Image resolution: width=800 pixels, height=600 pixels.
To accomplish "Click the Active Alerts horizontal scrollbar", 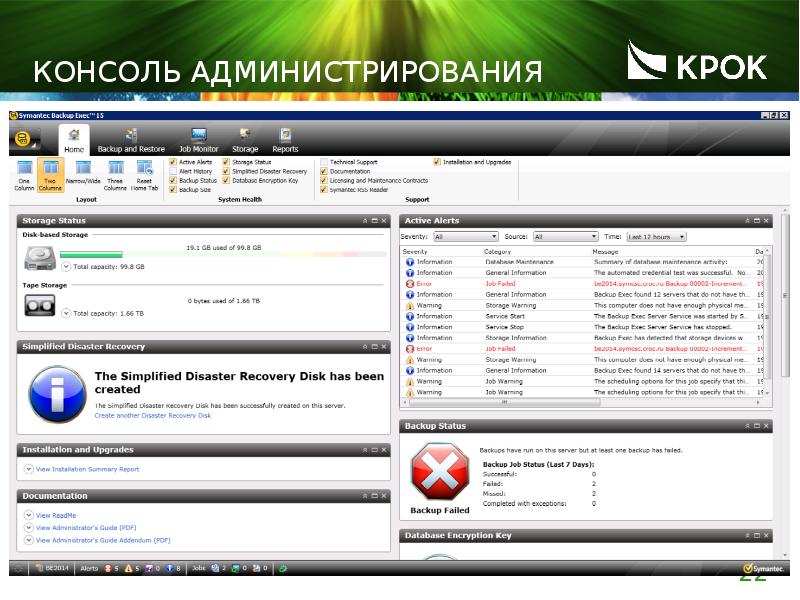I will click(504, 402).
